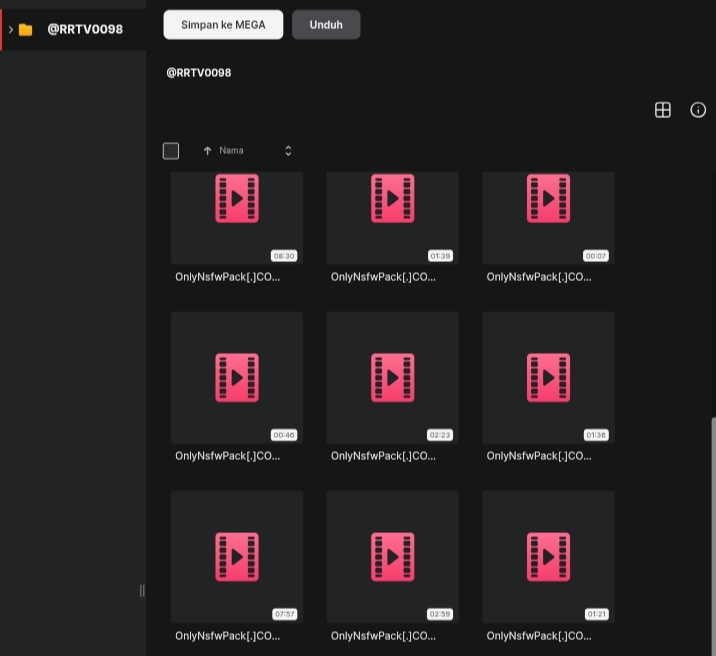Image resolution: width=716 pixels, height=656 pixels.
Task: Open the video icon with duration 07:57
Action: click(x=237, y=557)
